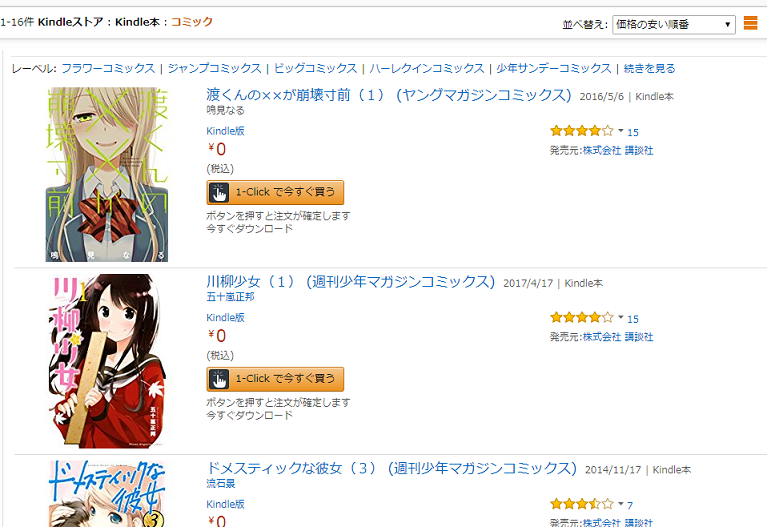Filter by ジャンプコミックス label
The image size is (767, 527).
[x=215, y=68]
